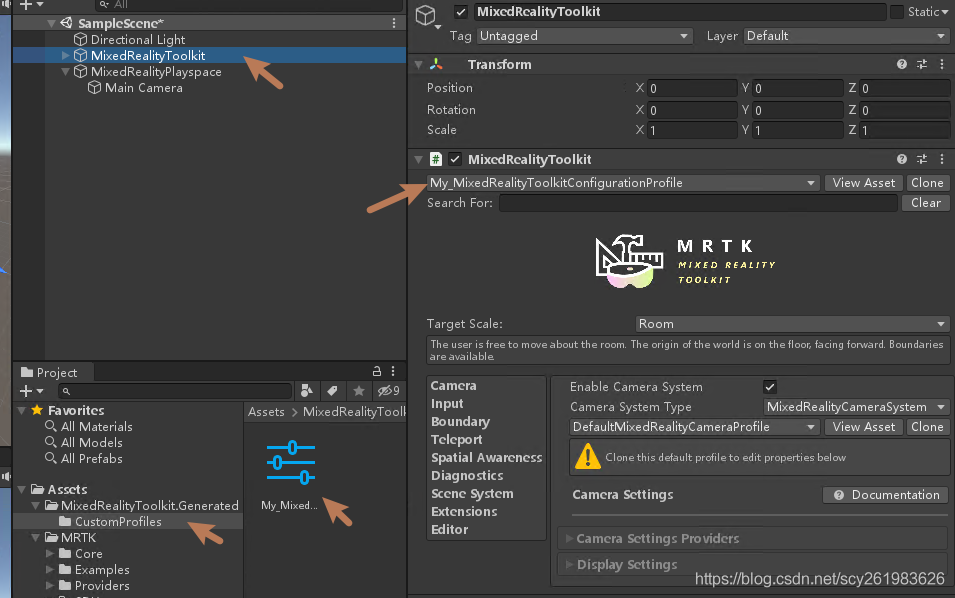Screen dimensions: 955x598
Task: Click the favorites star icon in Project toolbar
Action: [x=359, y=390]
